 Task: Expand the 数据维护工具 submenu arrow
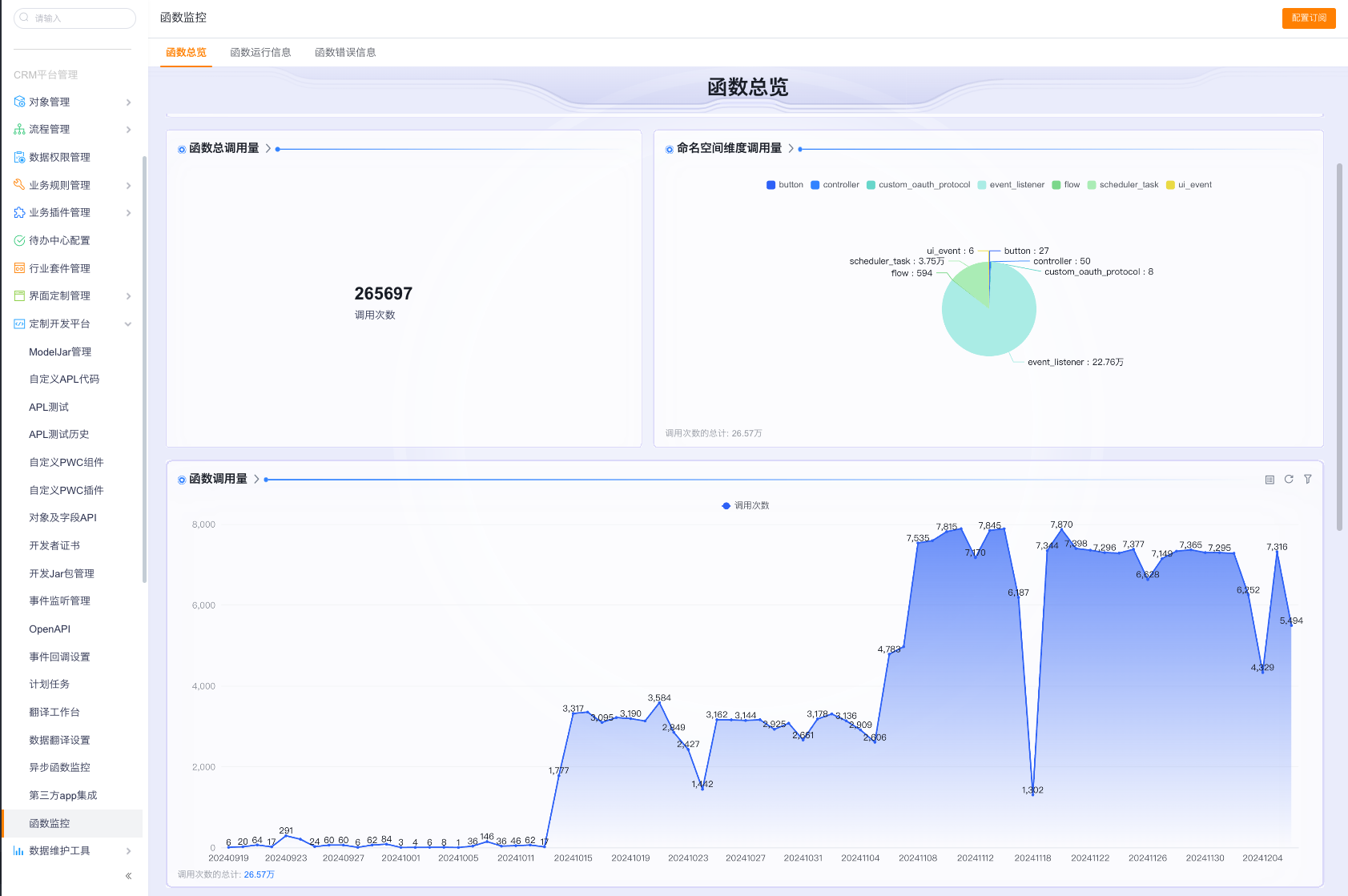128,851
